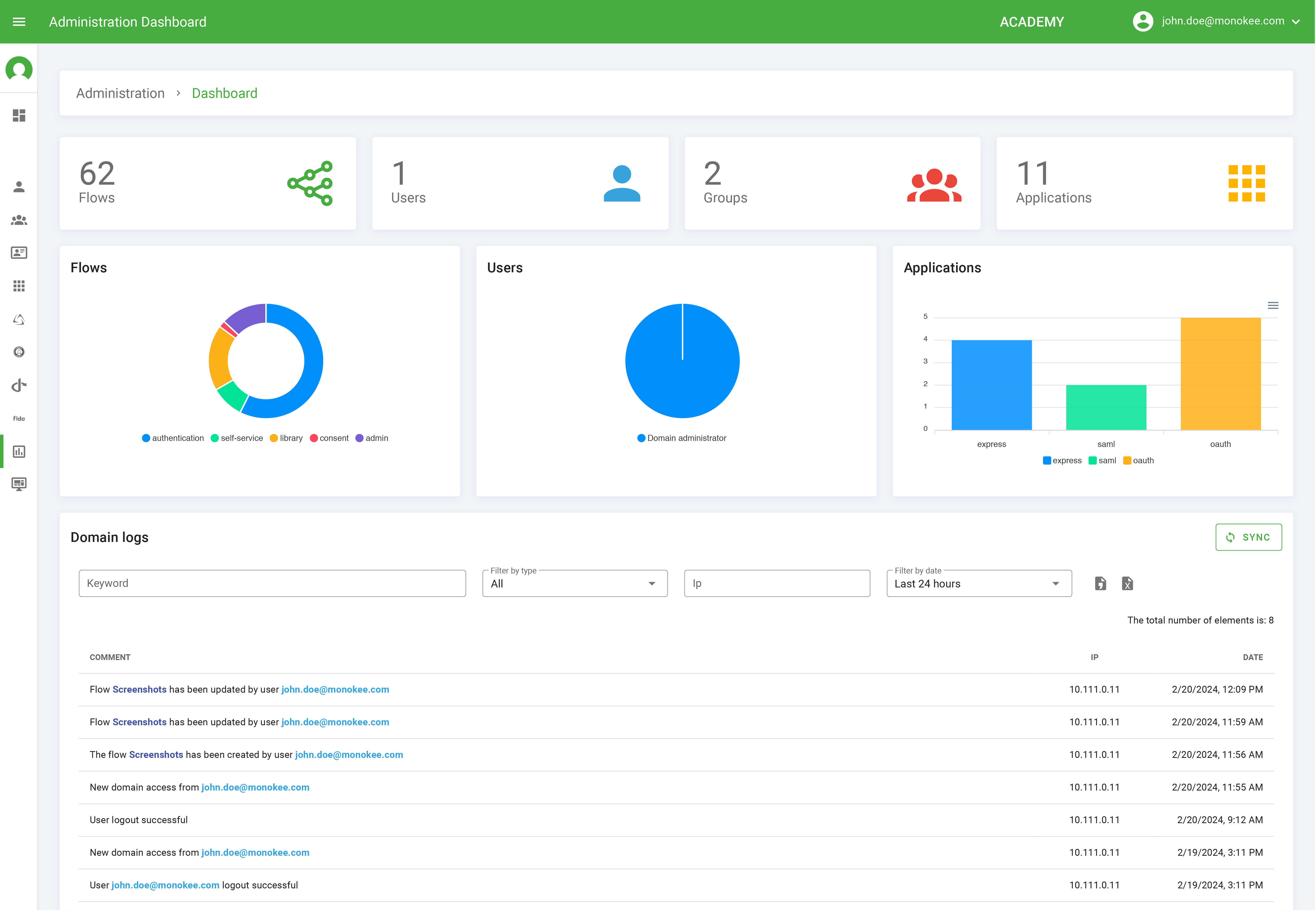This screenshot has height=911, width=1316.
Task: Open john.doe link in 11:59 AM log
Action: tap(335, 722)
